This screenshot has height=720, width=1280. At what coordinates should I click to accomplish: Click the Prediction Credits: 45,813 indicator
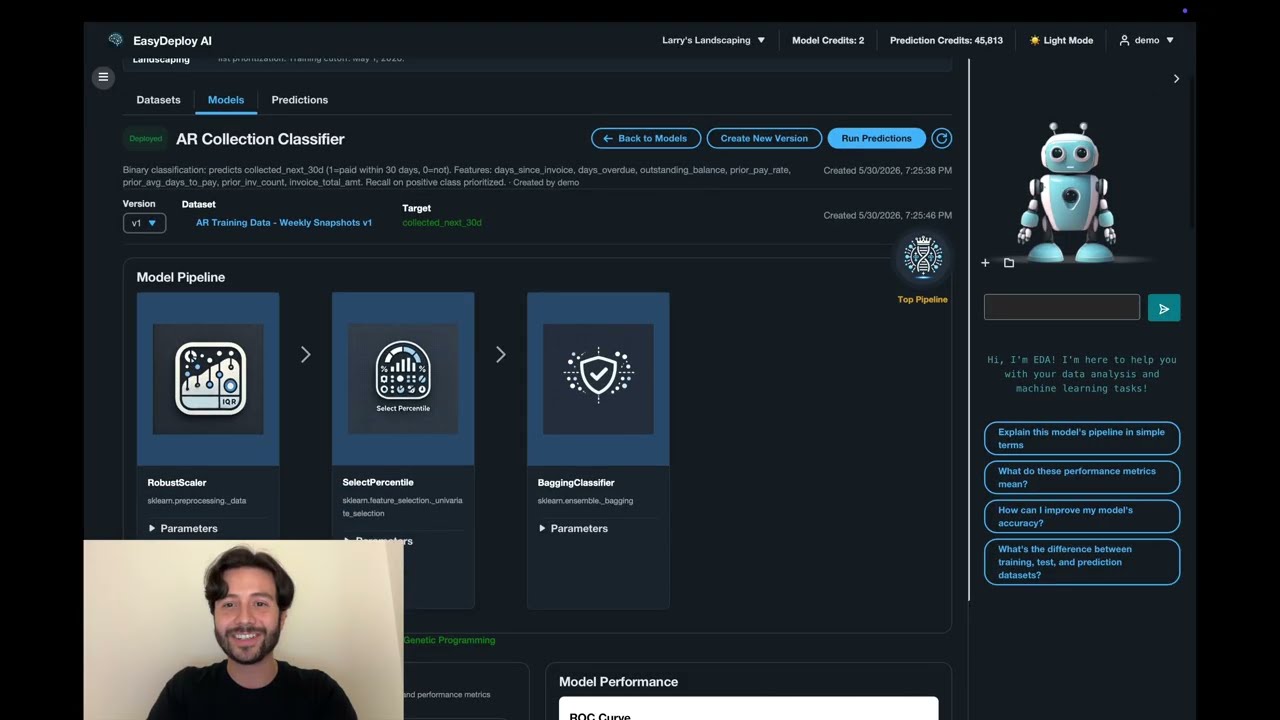point(946,40)
